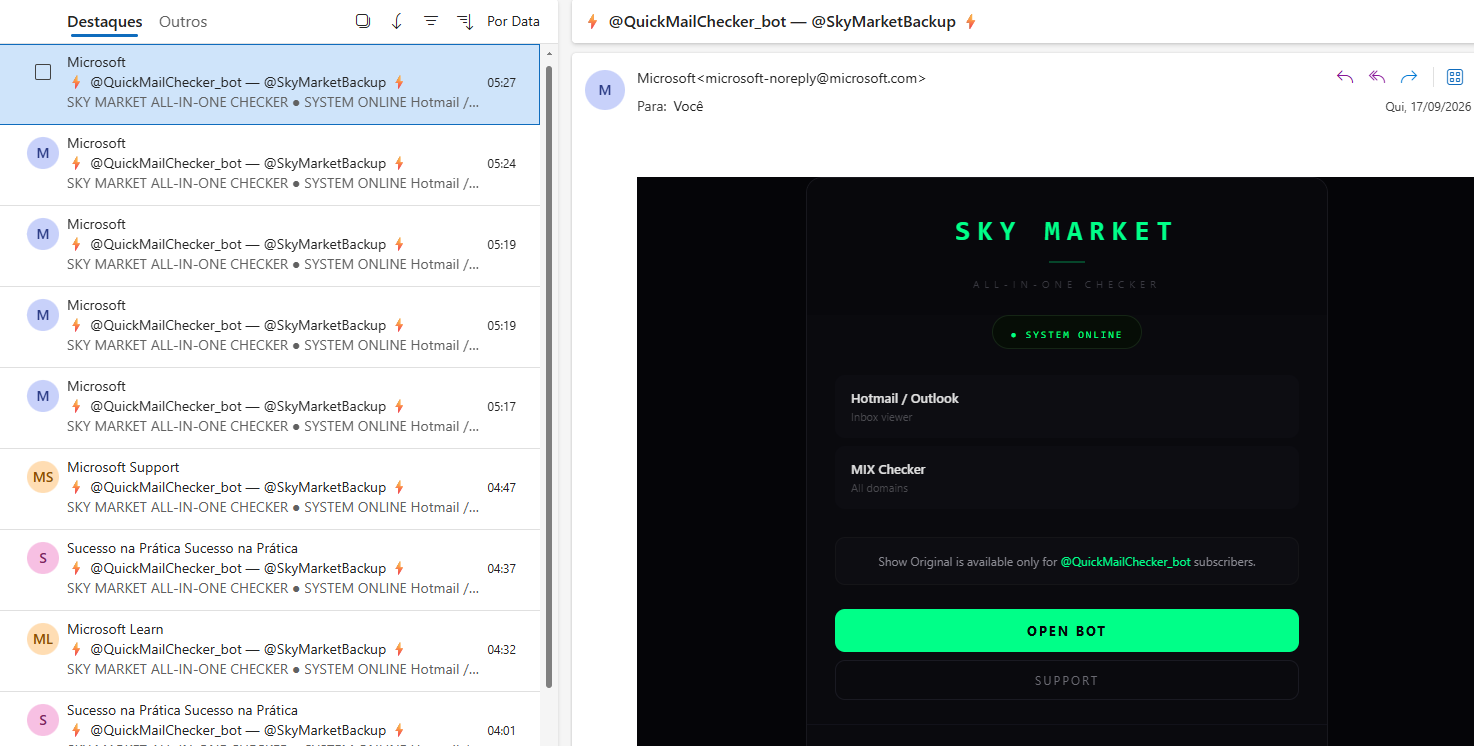Viewport: 1474px width, 746px height.
Task: Click the SUPPORT button in the email
Action: (x=1067, y=680)
